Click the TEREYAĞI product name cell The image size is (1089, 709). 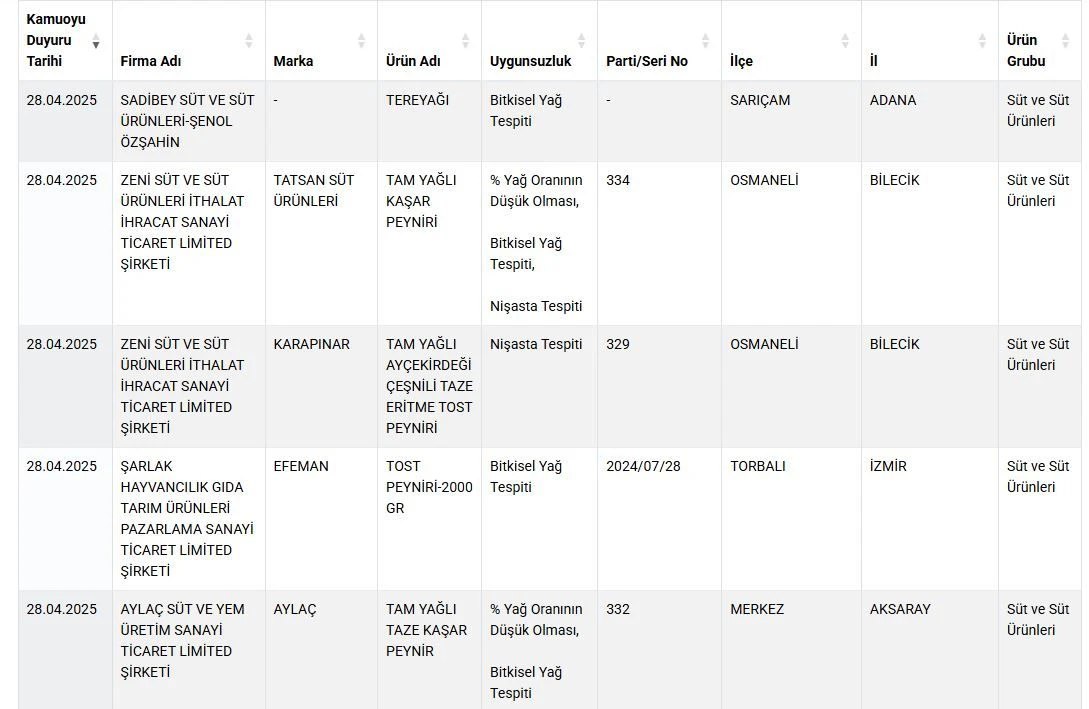(x=417, y=100)
